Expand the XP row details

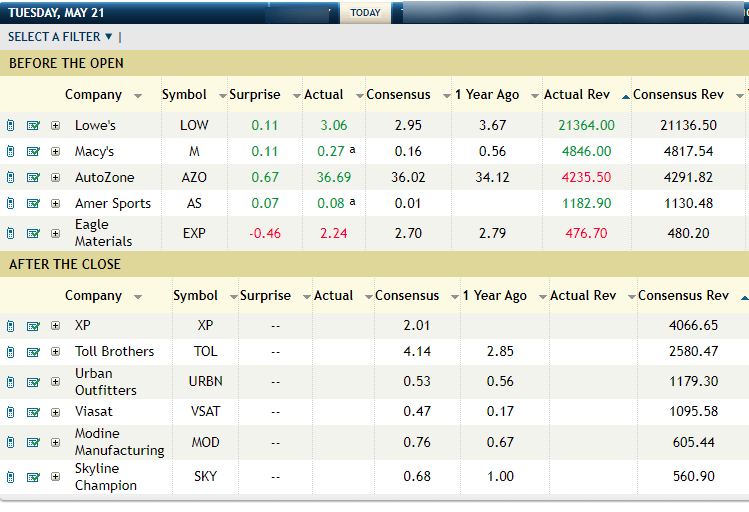(55, 326)
